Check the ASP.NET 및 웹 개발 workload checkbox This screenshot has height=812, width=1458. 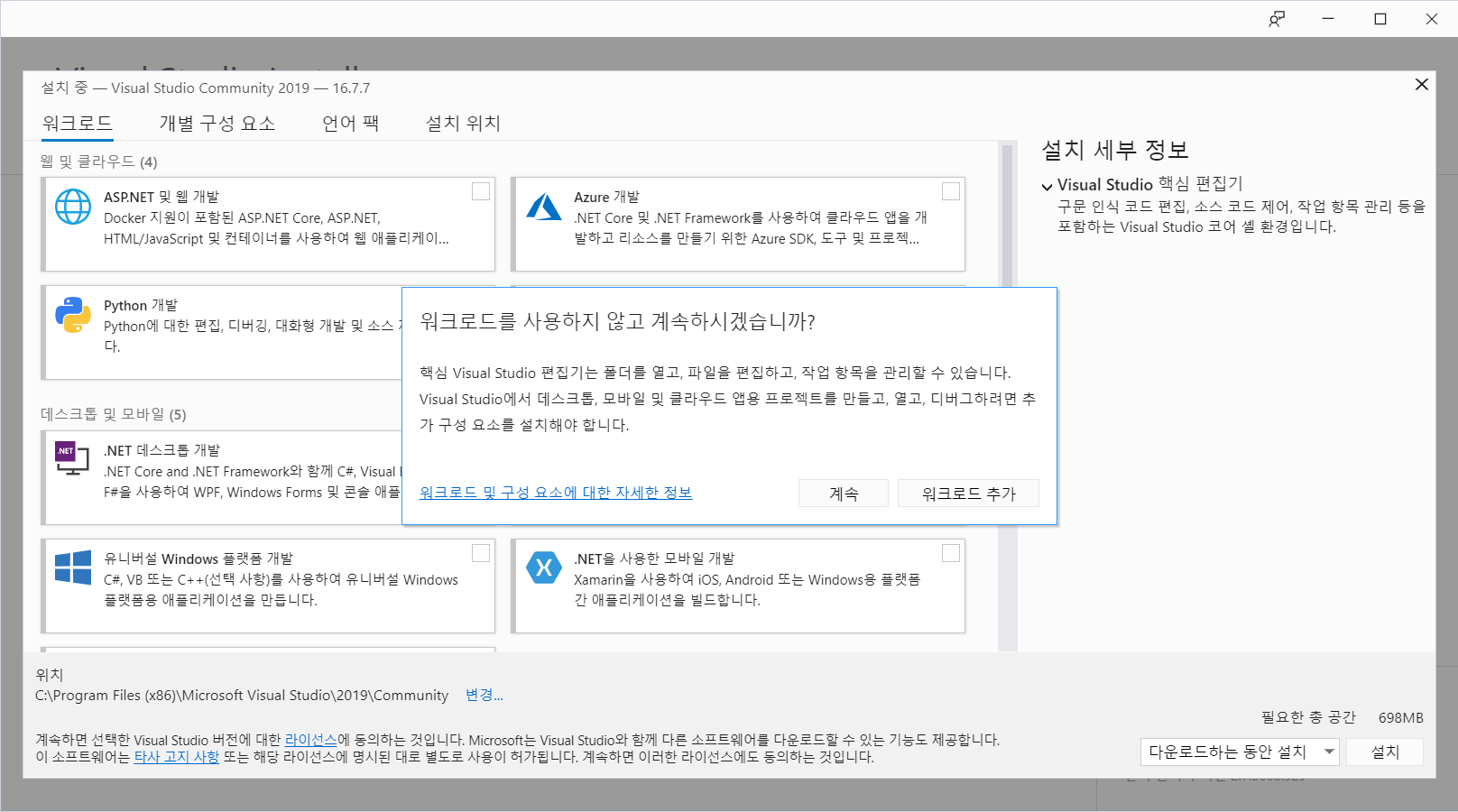(481, 191)
